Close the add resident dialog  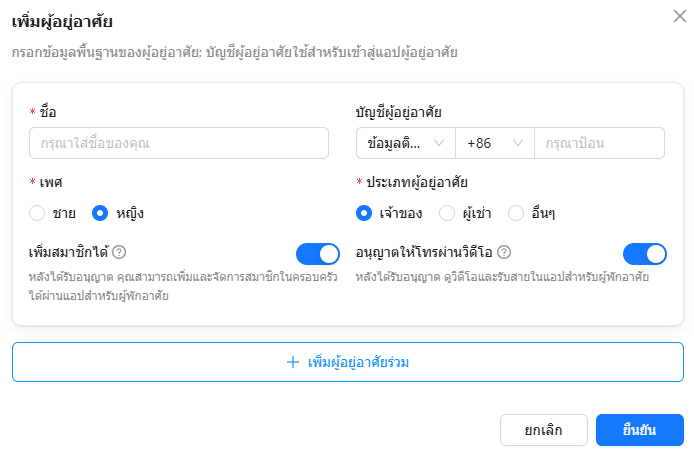pos(679,16)
